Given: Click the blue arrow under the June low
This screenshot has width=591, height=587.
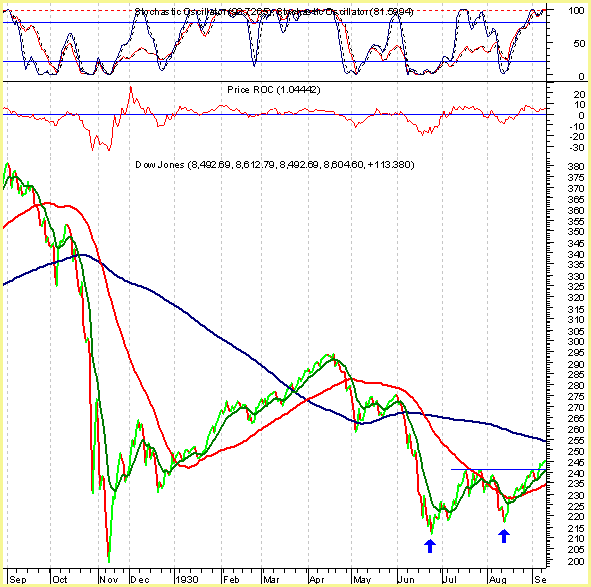Looking at the screenshot, I should [430, 546].
